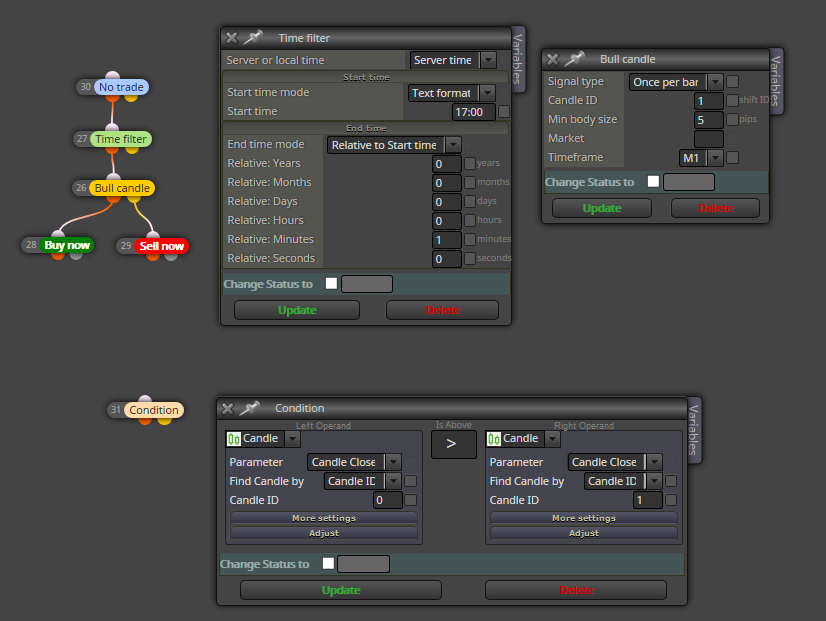Open Variables tab of Condition panel
Image resolution: width=826 pixels, height=621 pixels.
pyautogui.click(x=693, y=430)
